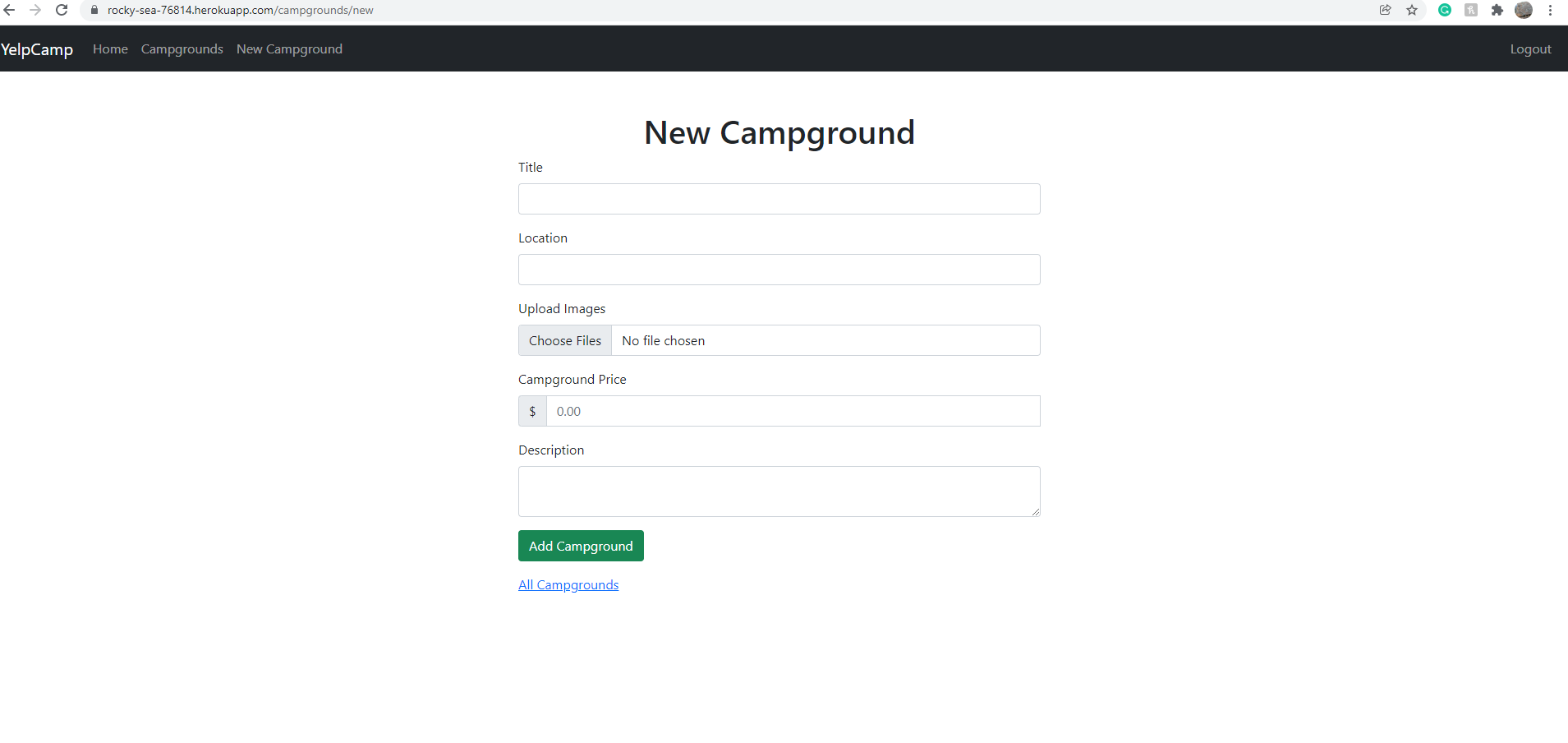Click the browser back arrow
The image size is (1568, 743).
9,10
